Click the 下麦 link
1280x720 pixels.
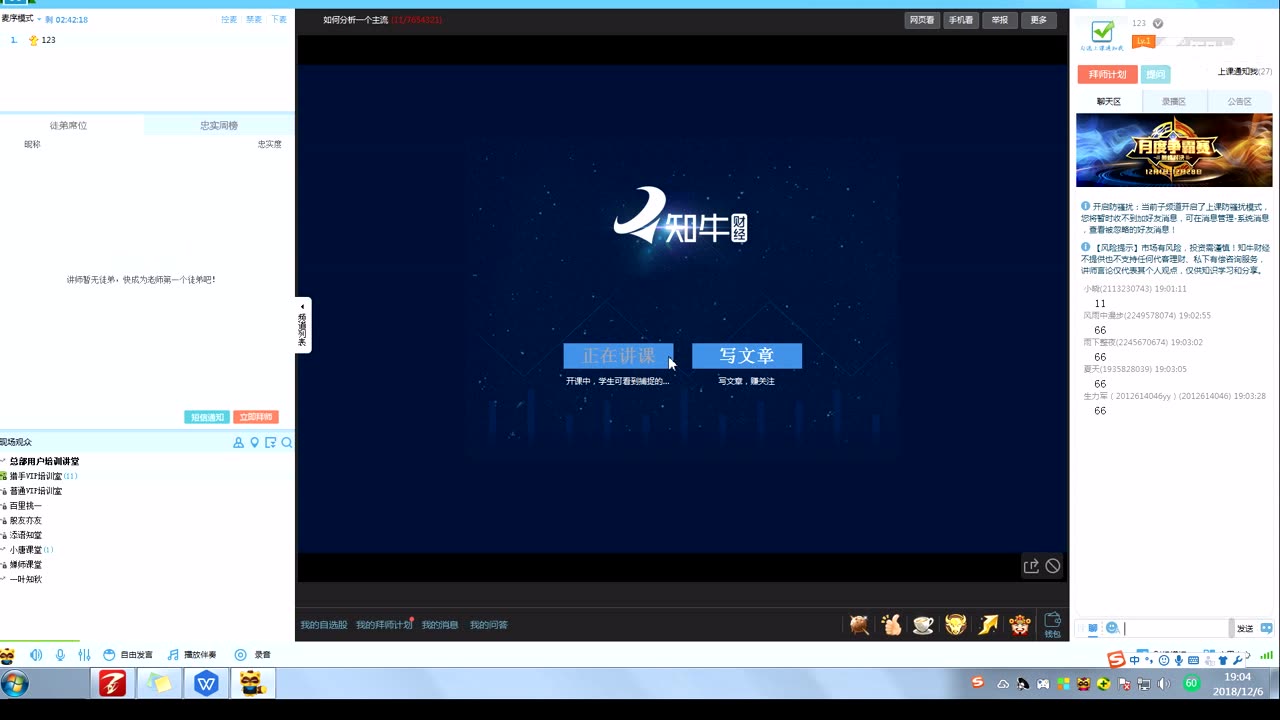click(x=279, y=19)
